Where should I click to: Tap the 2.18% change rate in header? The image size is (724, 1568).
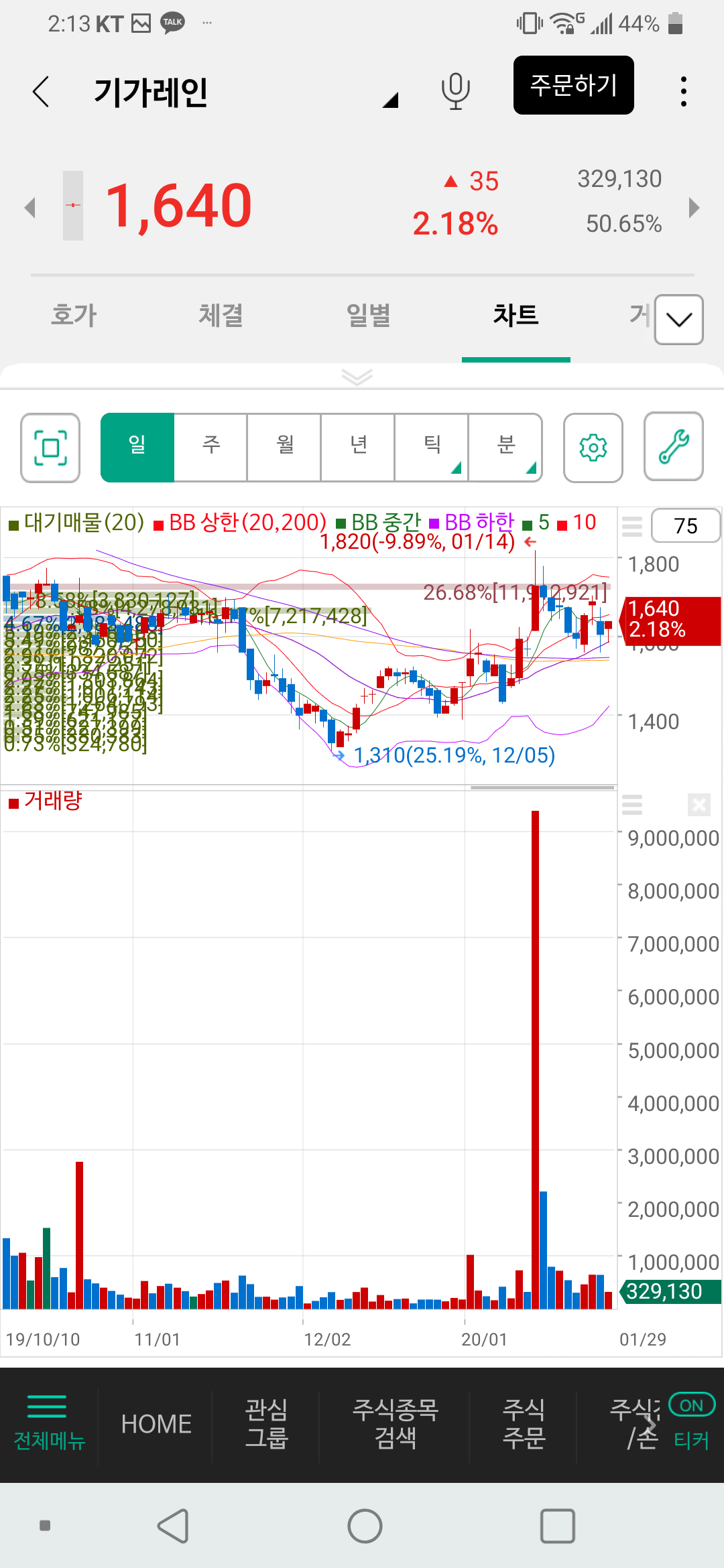[455, 224]
